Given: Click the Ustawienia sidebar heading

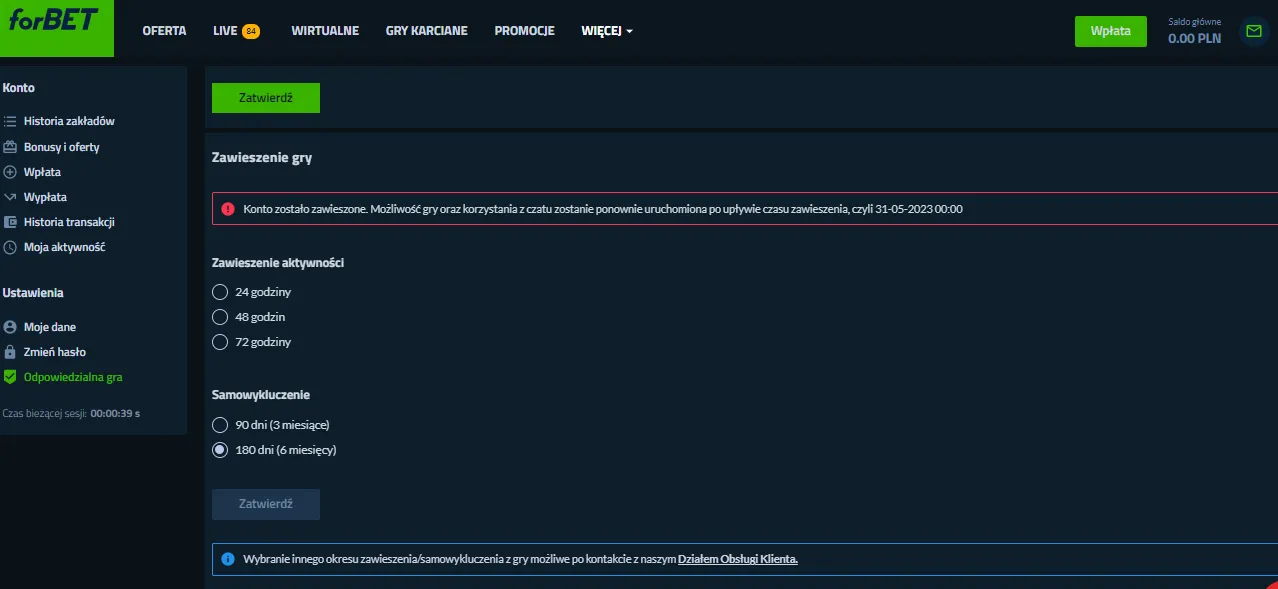Looking at the screenshot, I should 33,293.
